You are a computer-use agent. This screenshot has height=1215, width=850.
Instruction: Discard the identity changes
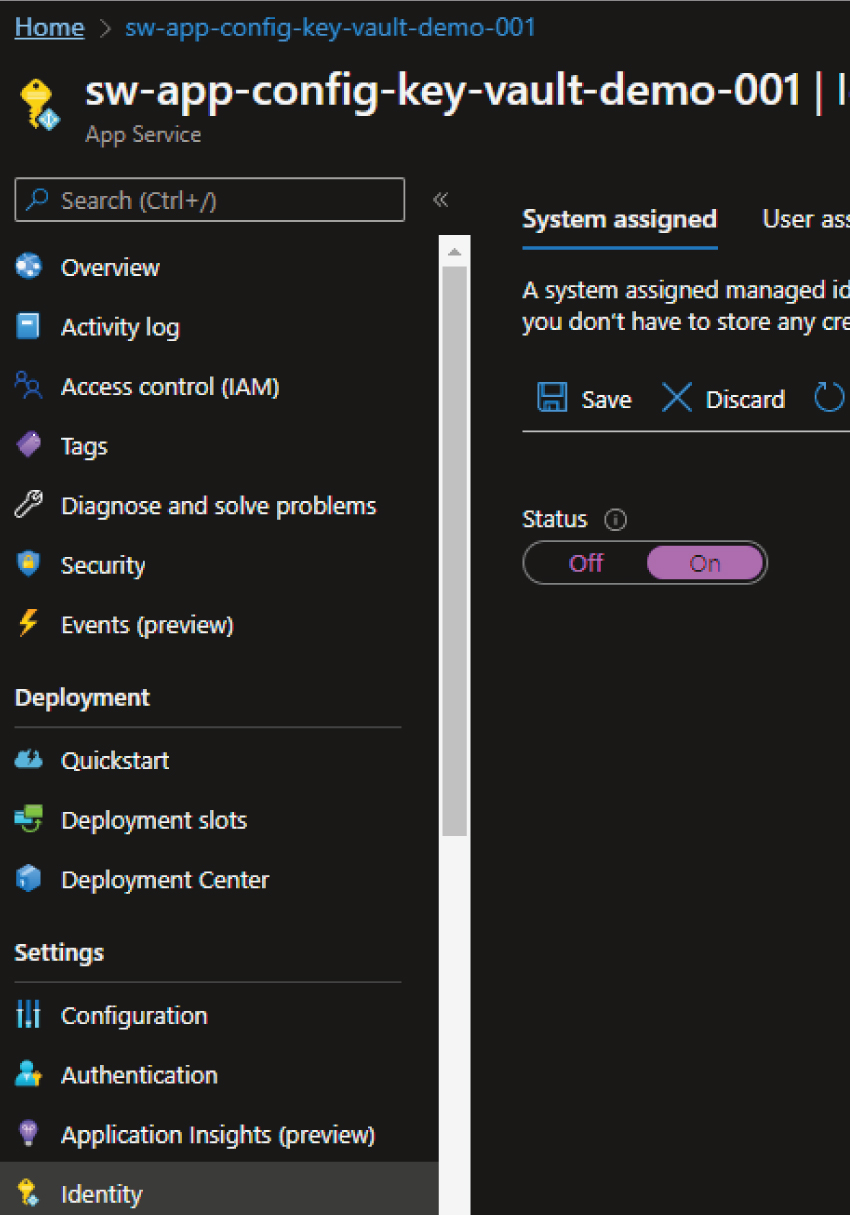click(x=723, y=399)
